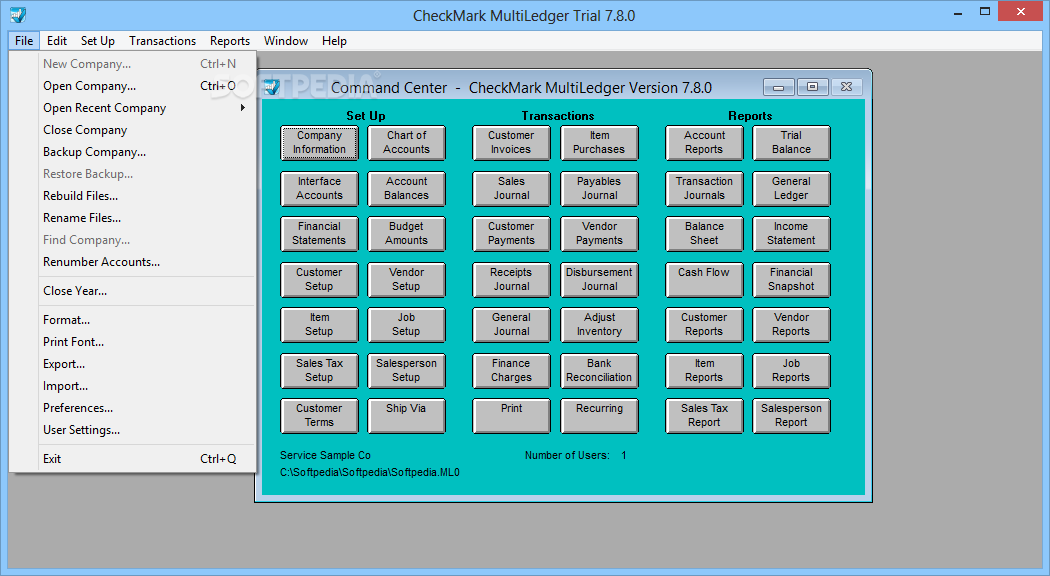Click the Customer Payments button
This screenshot has width=1050, height=576.
pos(512,234)
